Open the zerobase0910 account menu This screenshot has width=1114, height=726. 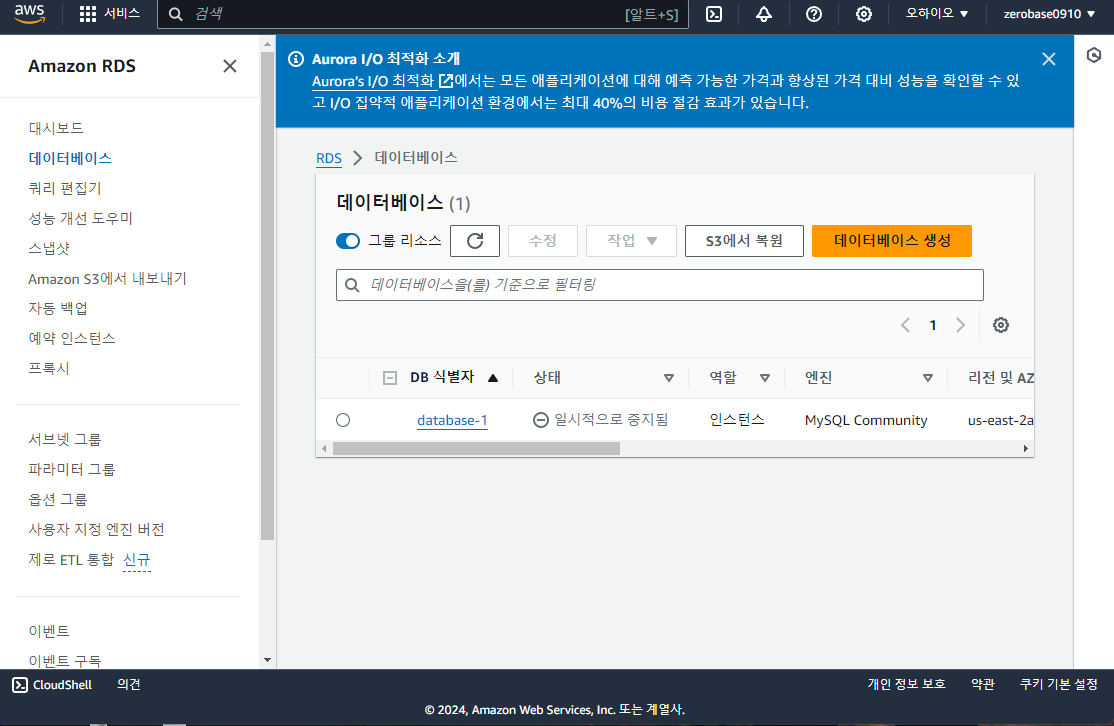coord(1049,13)
